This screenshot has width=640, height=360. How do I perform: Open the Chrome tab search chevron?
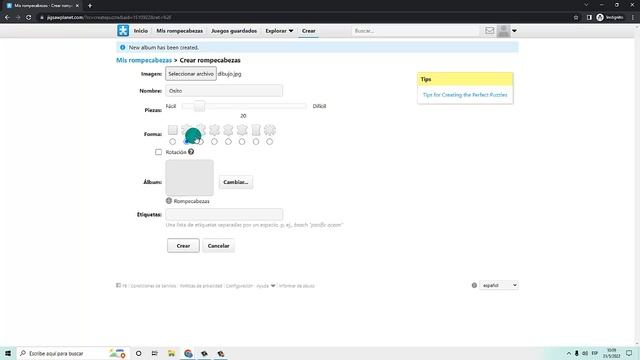[586, 5]
